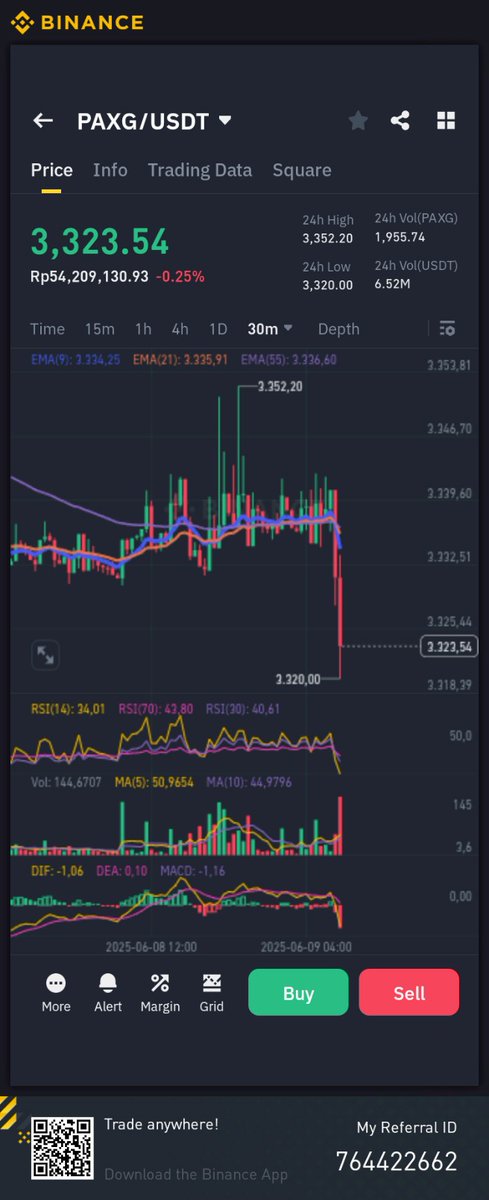This screenshot has height=1200, width=489.
Task: Switch to the Price tab
Action: (x=51, y=170)
